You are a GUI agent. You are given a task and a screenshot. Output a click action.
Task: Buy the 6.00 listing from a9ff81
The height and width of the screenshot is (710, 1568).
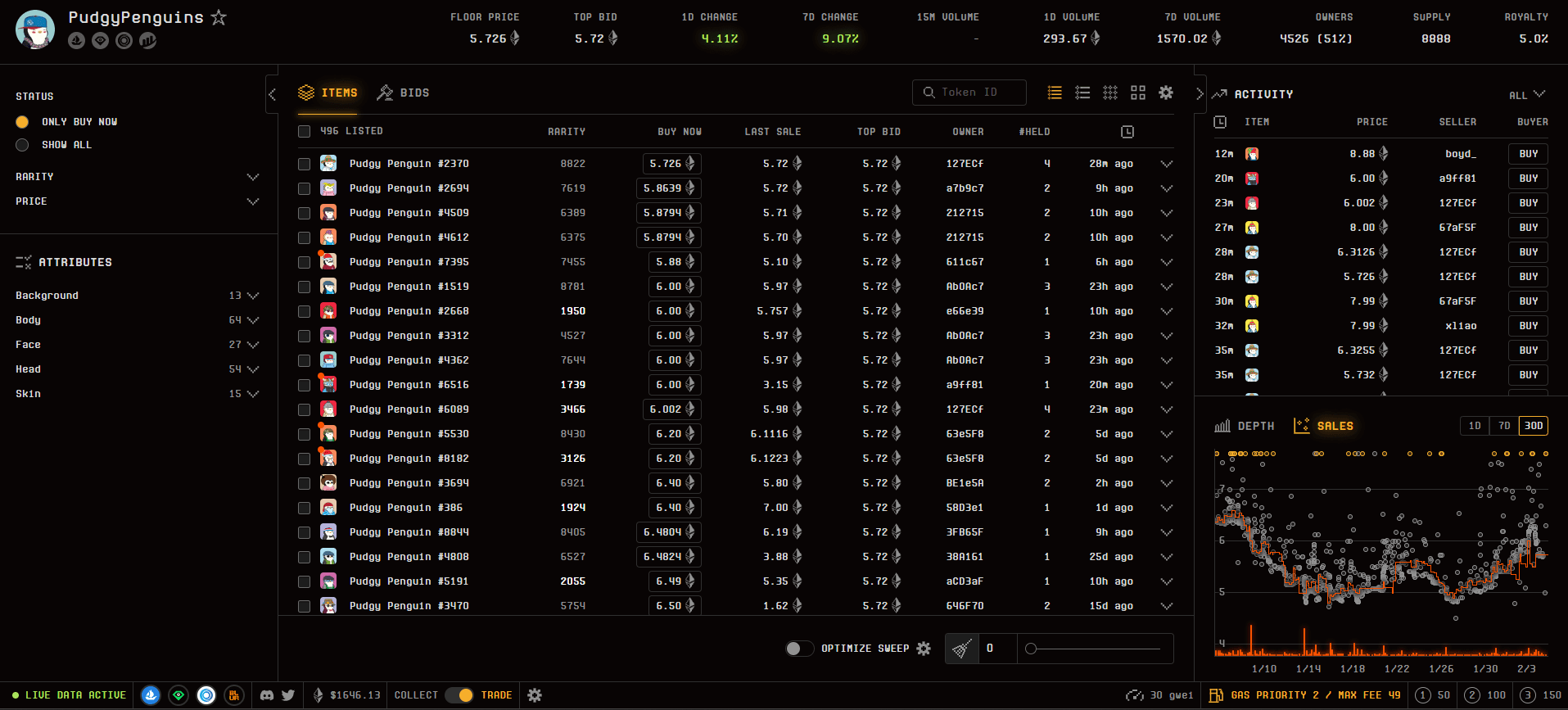point(1529,179)
